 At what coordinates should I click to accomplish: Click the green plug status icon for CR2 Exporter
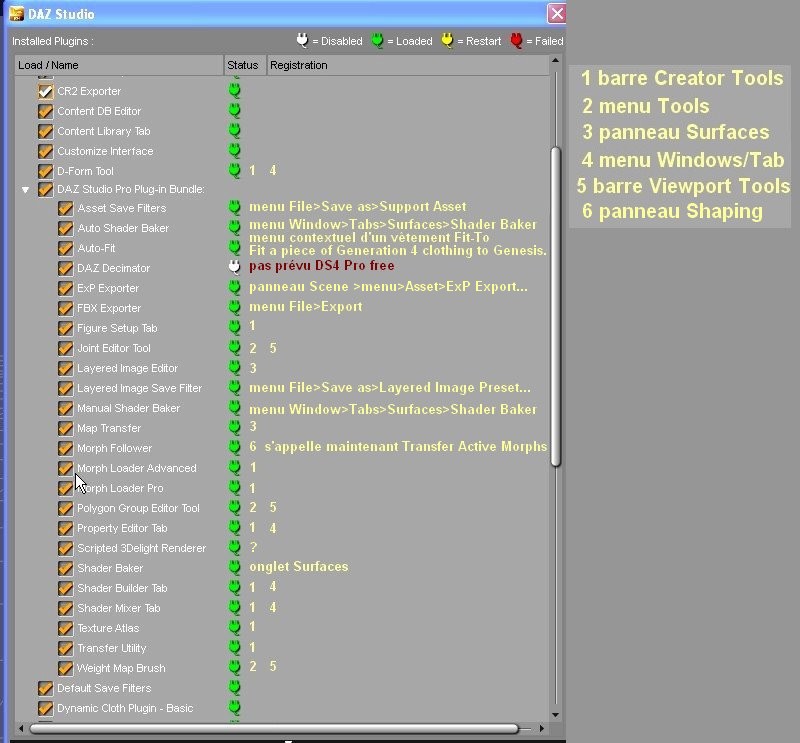[x=234, y=91]
